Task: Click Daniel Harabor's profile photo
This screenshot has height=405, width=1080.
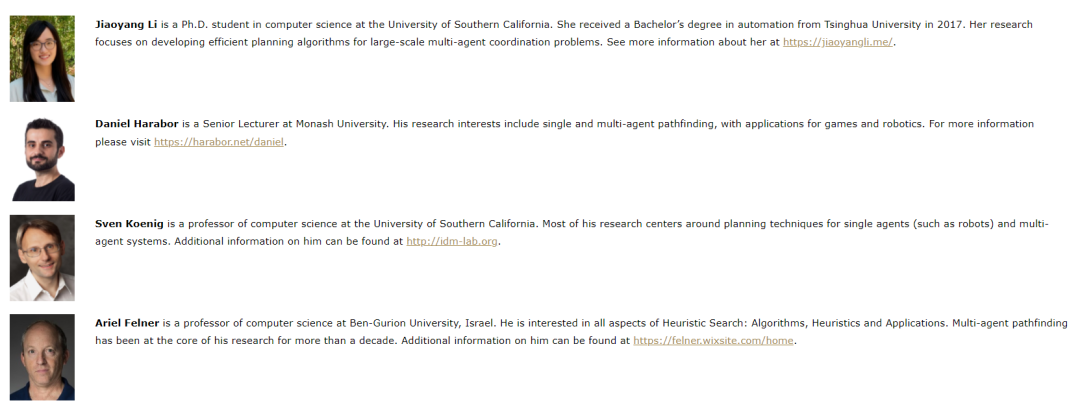Action: tap(42, 158)
